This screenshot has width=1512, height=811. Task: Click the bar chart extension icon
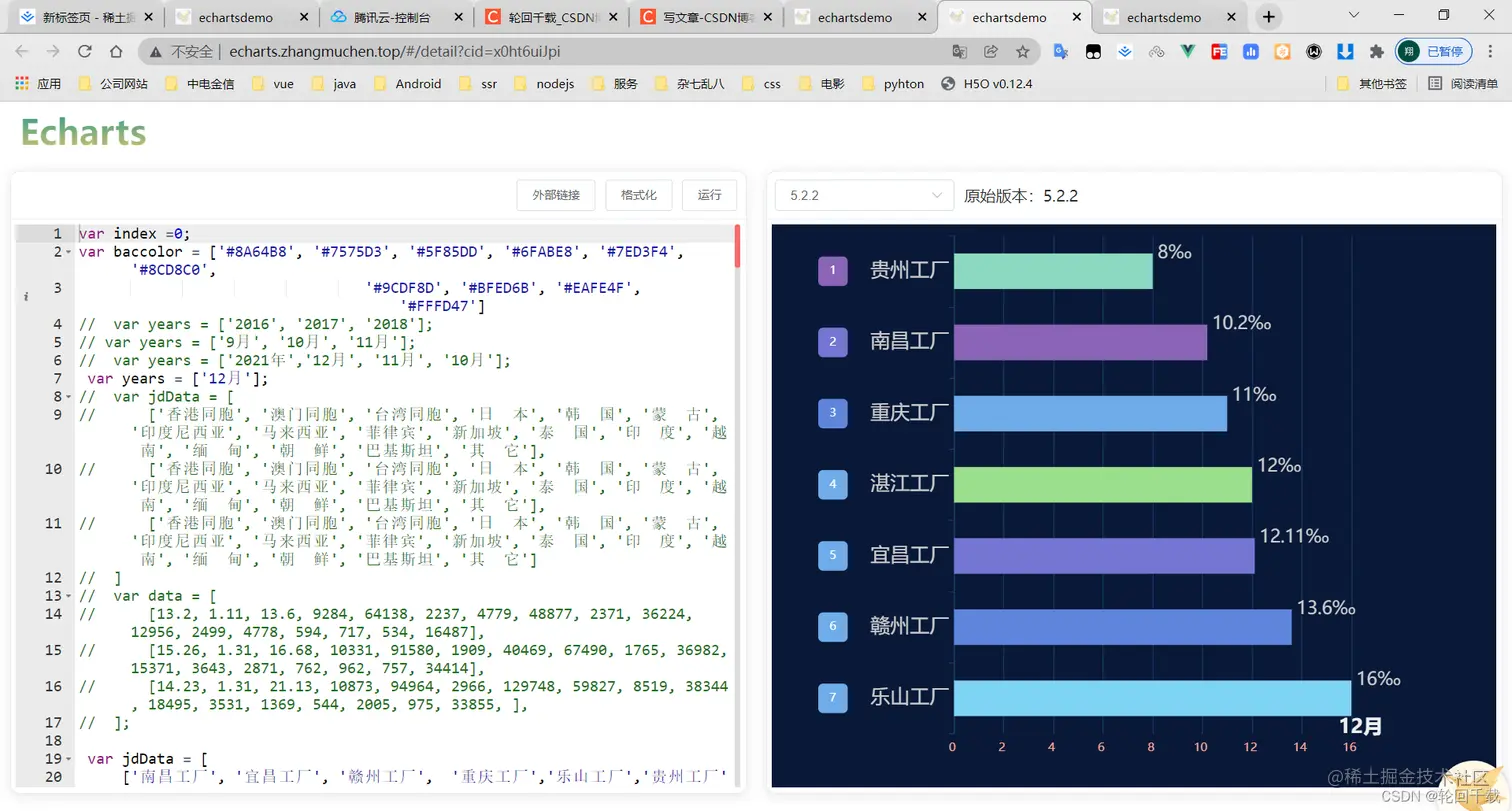coord(1252,52)
